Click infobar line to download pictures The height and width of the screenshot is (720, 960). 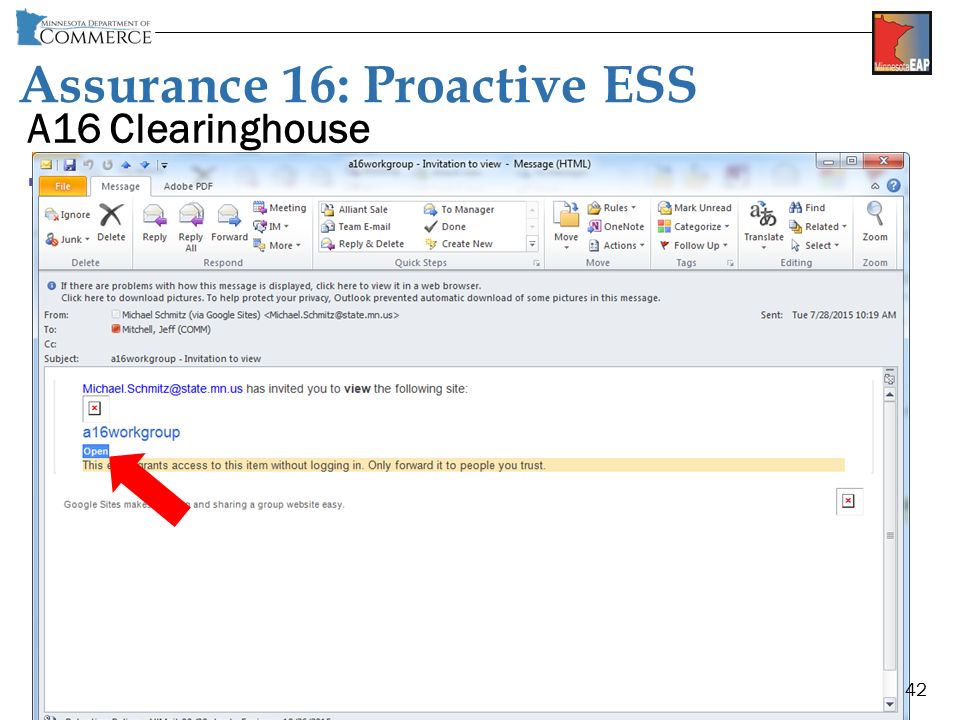(361, 298)
